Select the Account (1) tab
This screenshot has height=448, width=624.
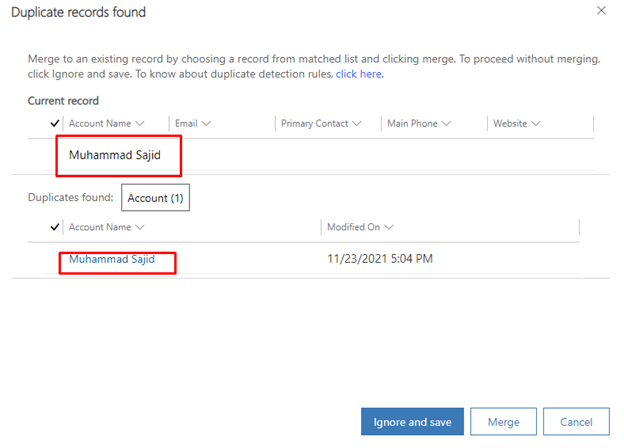click(x=155, y=198)
